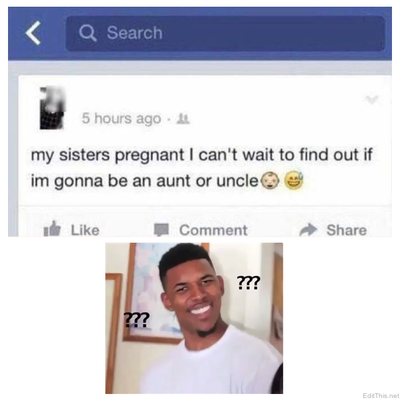Screen dimensions: 400x400
Task: Open the '5 hours ago' timestamp link
Action: [121, 118]
